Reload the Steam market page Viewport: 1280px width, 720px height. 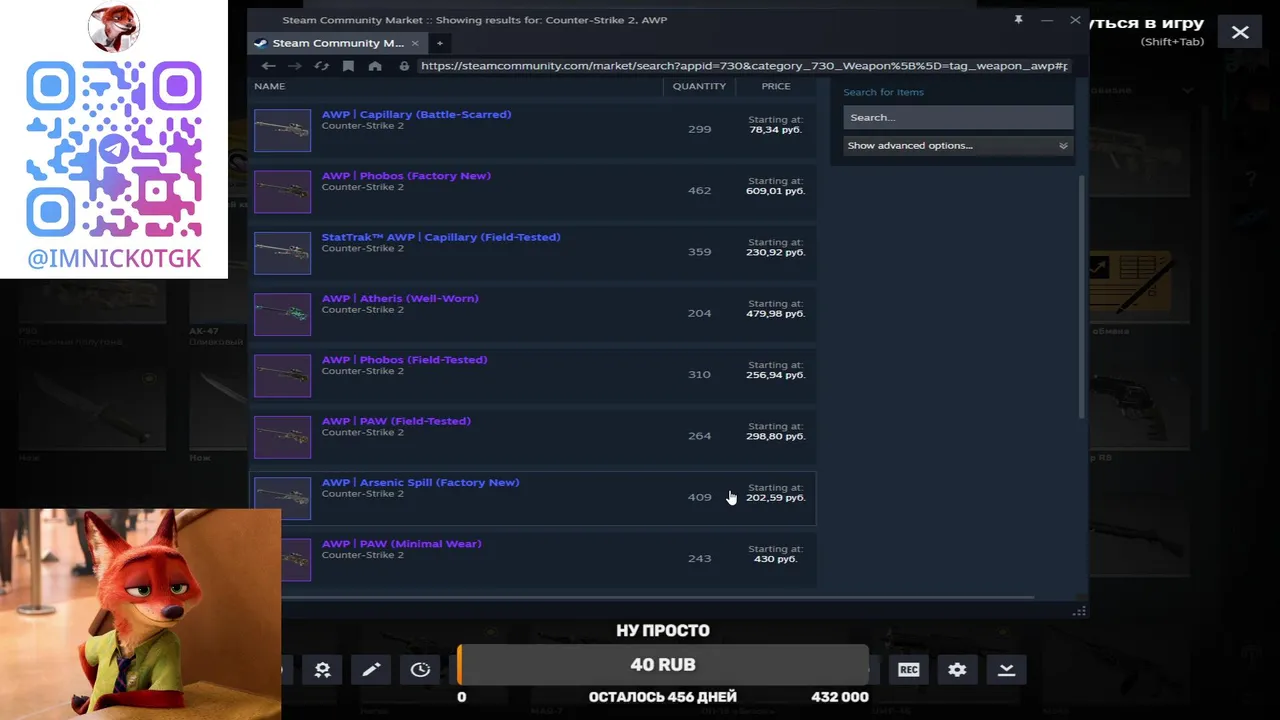(321, 66)
